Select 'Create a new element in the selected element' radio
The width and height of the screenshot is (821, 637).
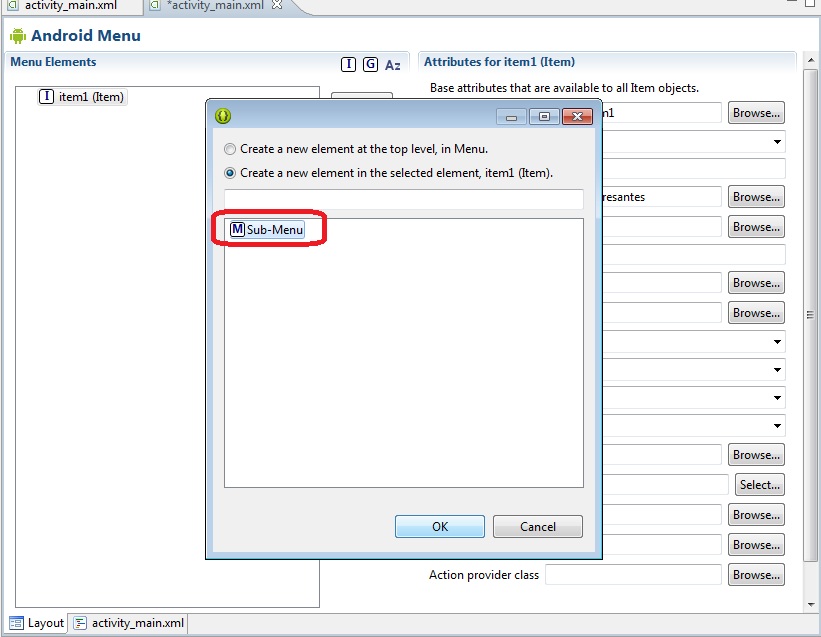[230, 173]
